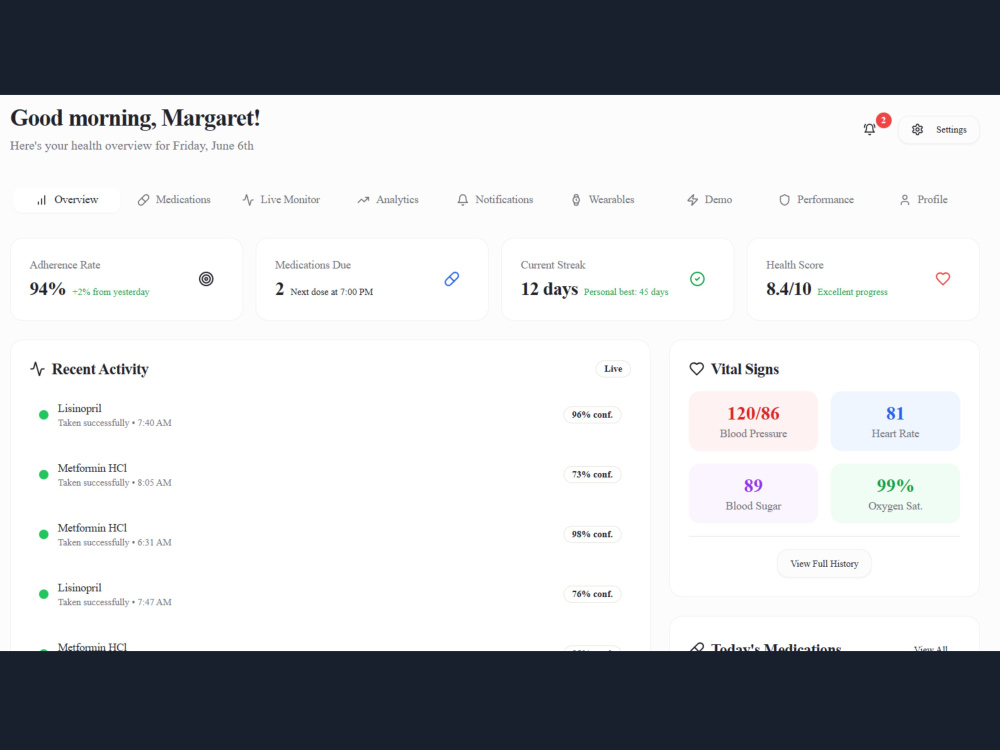Open the Performance tab
1000x750 pixels.
click(816, 200)
